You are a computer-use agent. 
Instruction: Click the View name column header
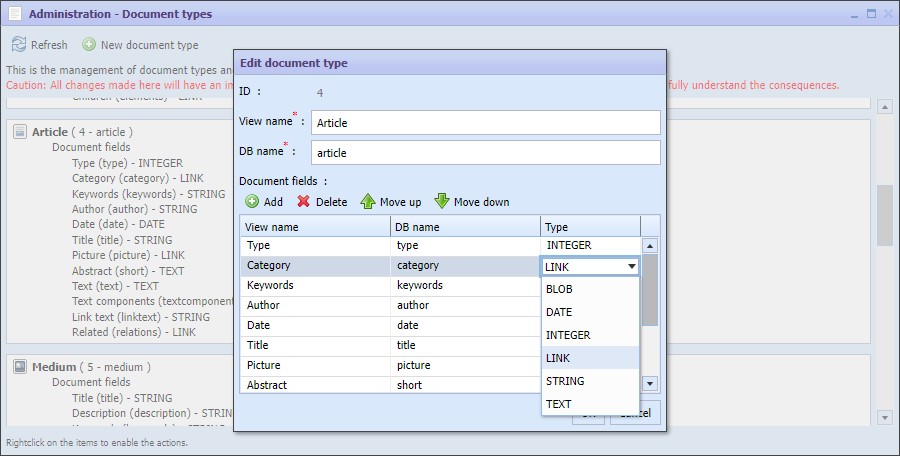pyautogui.click(x=315, y=227)
